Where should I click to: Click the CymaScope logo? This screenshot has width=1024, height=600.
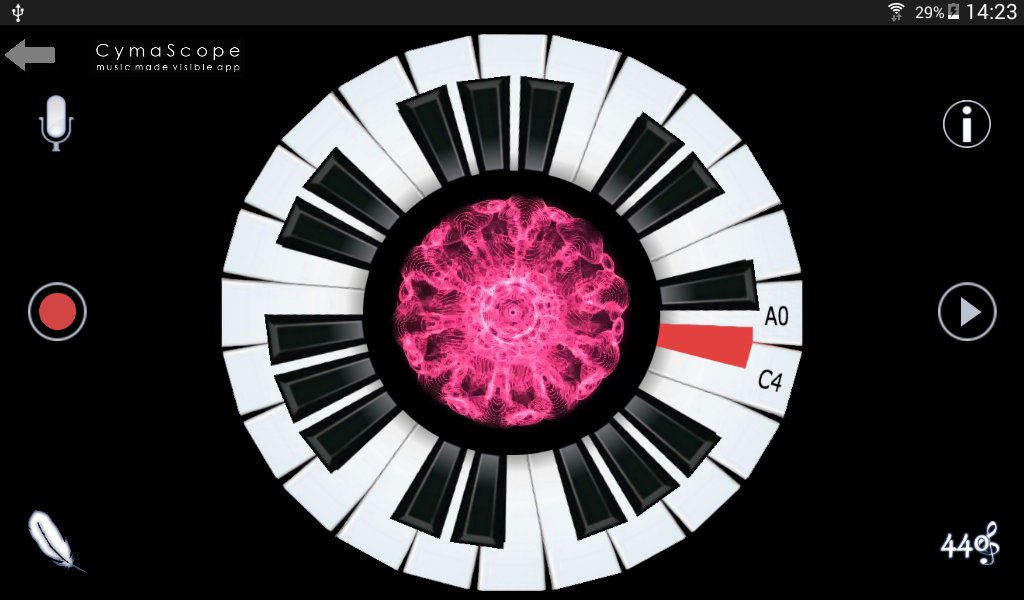pyautogui.click(x=168, y=57)
